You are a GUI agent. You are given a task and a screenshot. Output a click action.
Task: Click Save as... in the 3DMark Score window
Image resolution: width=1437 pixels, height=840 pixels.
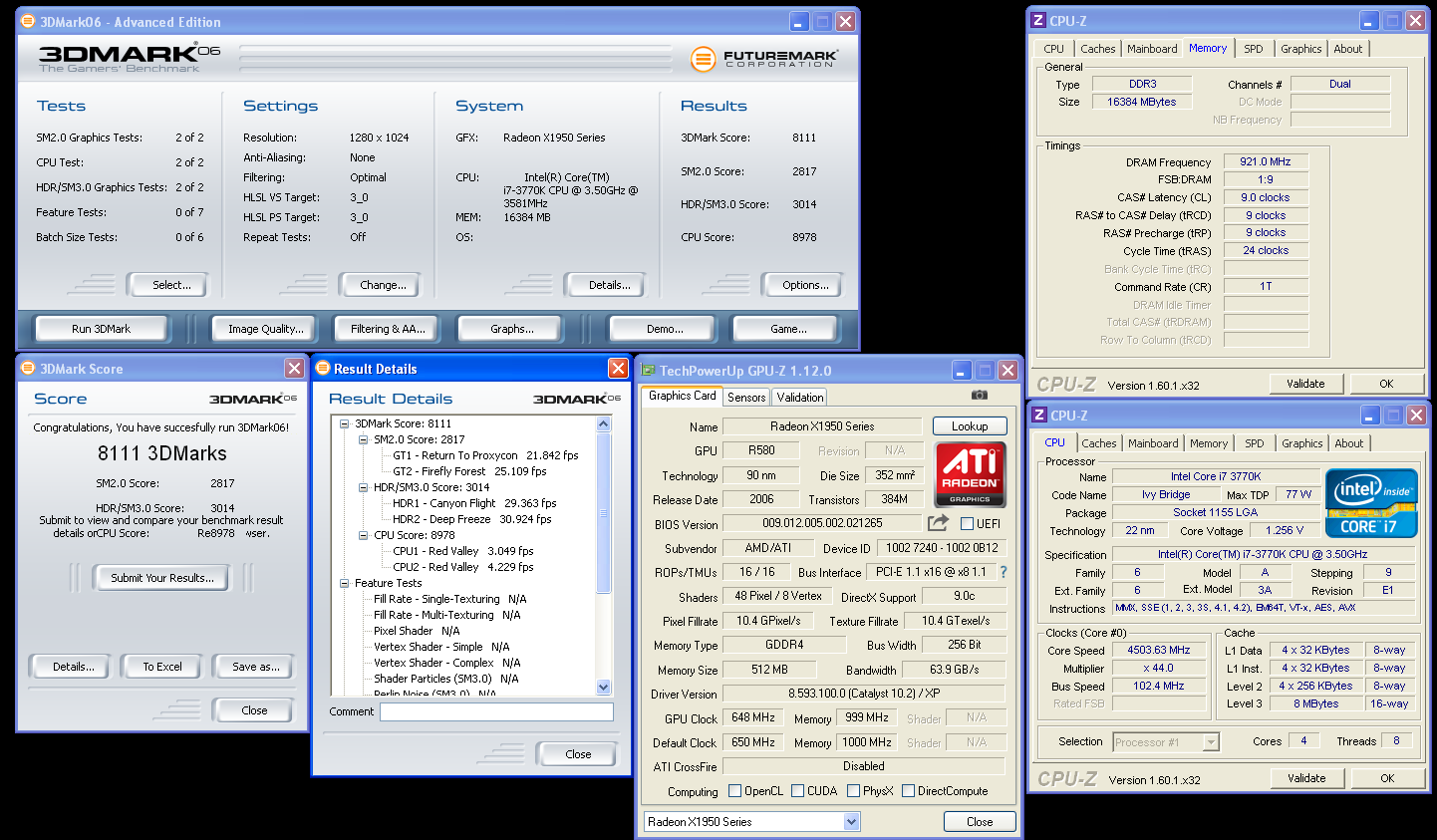click(x=256, y=667)
